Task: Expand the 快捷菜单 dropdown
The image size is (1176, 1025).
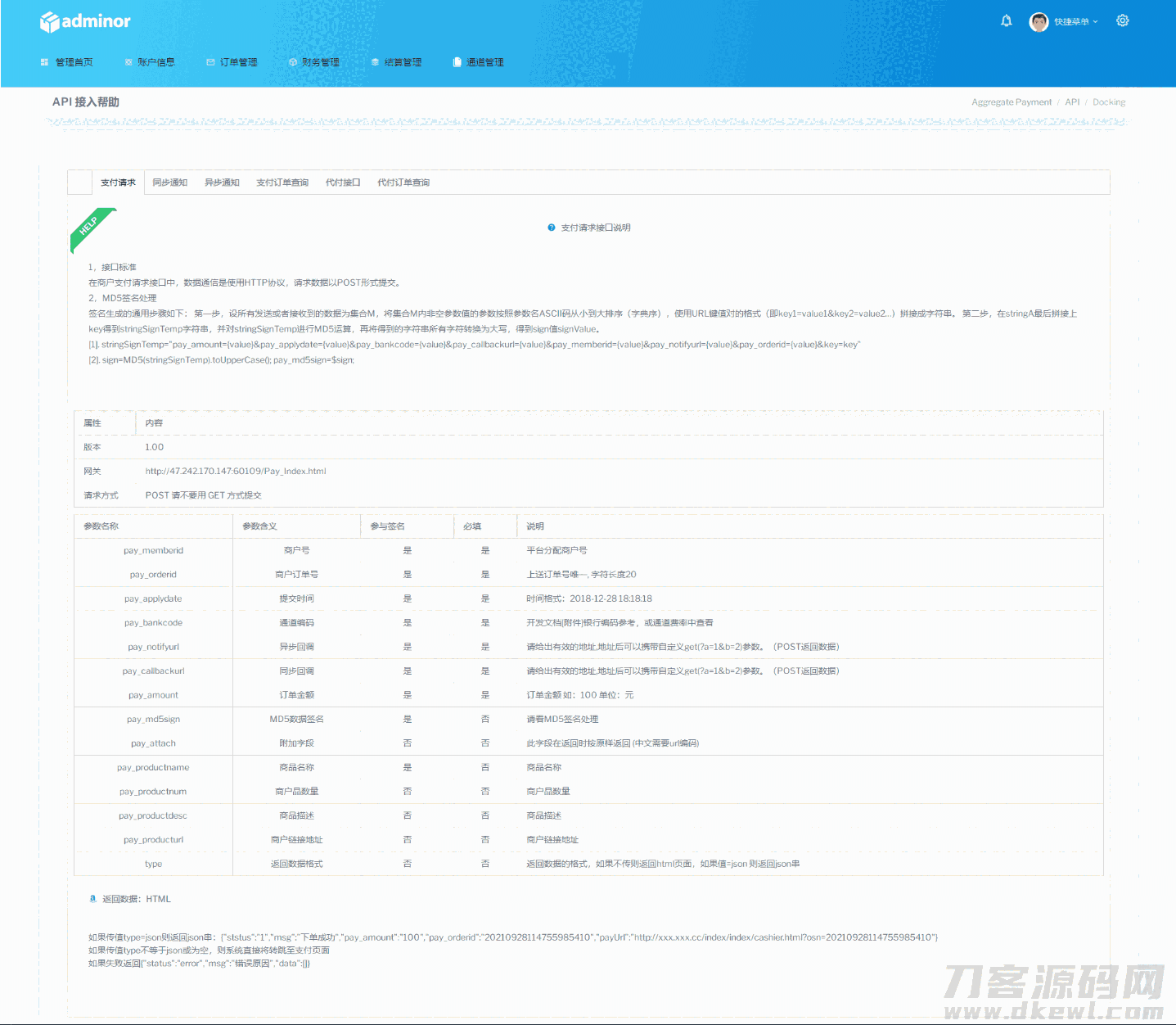Action: click(1075, 22)
